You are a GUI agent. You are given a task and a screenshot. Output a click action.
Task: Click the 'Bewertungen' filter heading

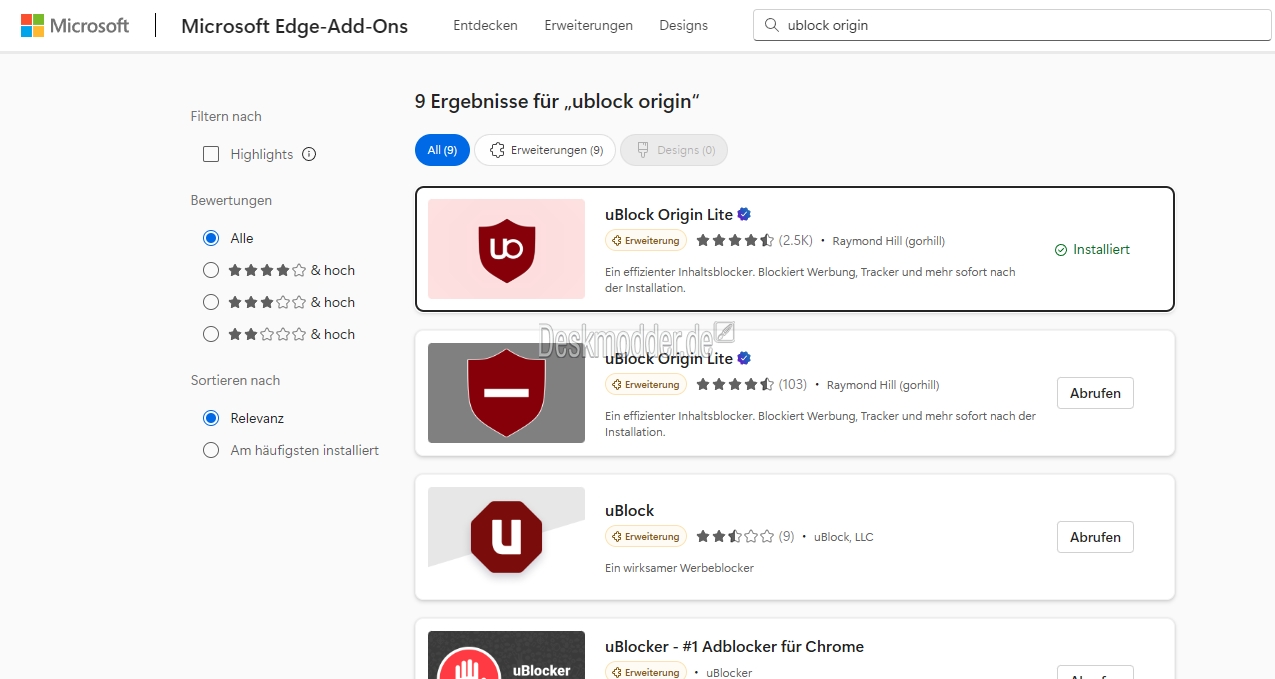231,200
